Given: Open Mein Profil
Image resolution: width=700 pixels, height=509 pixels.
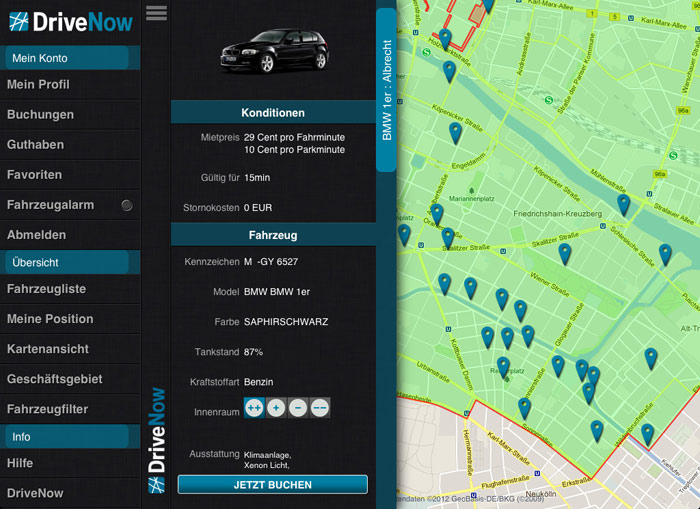Looking at the screenshot, I should tap(70, 85).
